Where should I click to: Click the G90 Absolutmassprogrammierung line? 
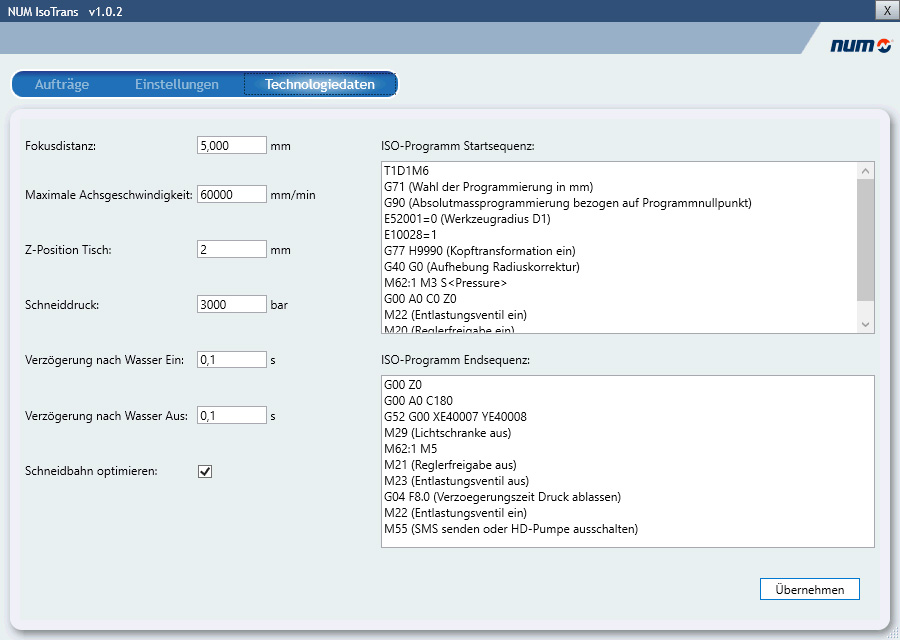(x=568, y=203)
